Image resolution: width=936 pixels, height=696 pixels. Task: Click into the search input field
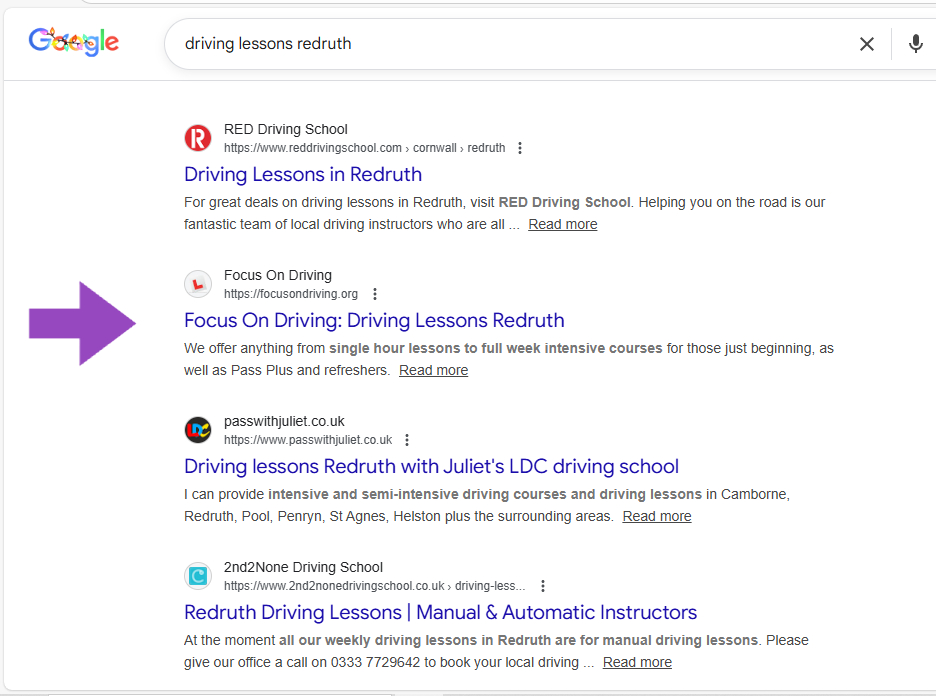[500, 44]
